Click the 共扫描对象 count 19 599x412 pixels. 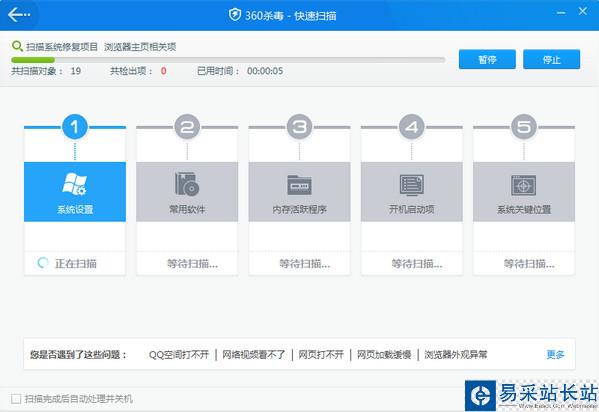tap(76, 71)
